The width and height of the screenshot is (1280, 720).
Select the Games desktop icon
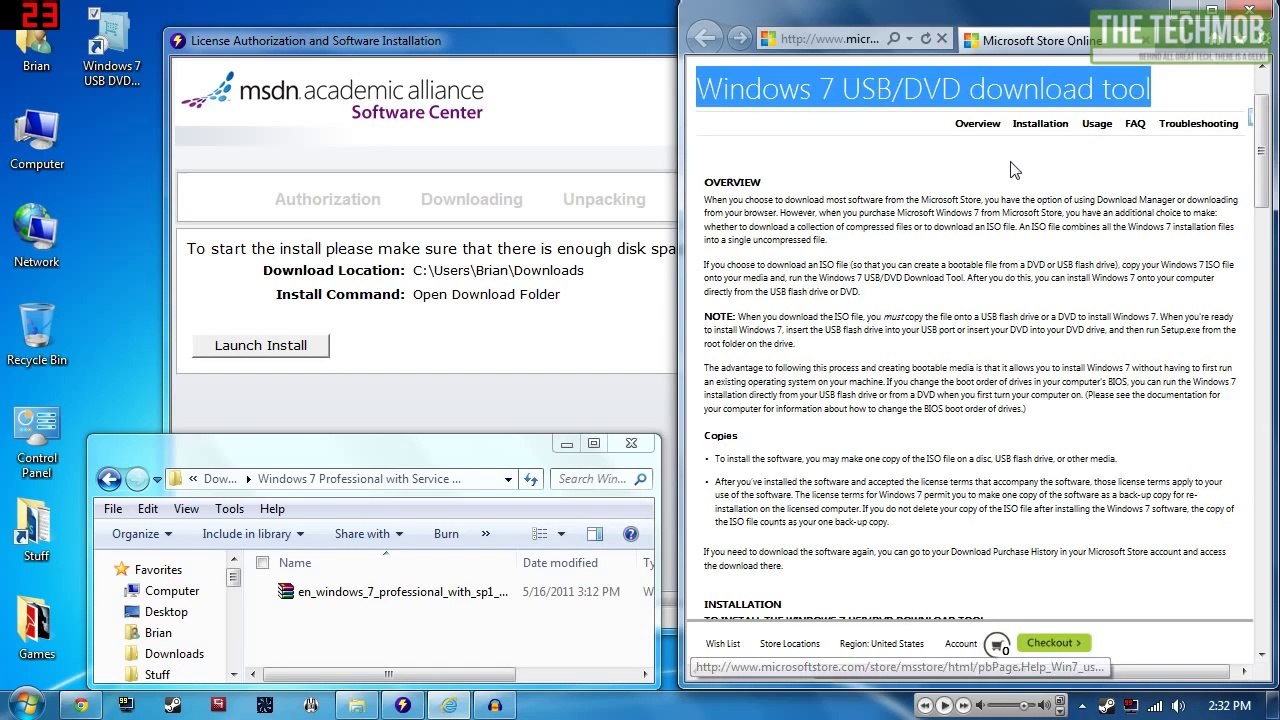[x=37, y=628]
